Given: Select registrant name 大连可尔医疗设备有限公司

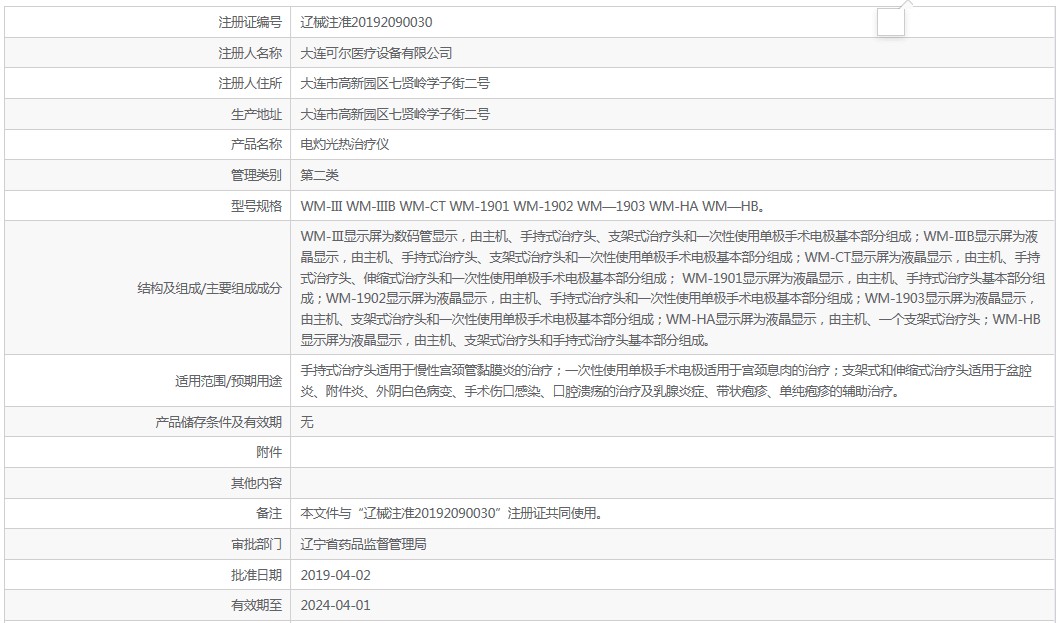Looking at the screenshot, I should tap(376, 53).
